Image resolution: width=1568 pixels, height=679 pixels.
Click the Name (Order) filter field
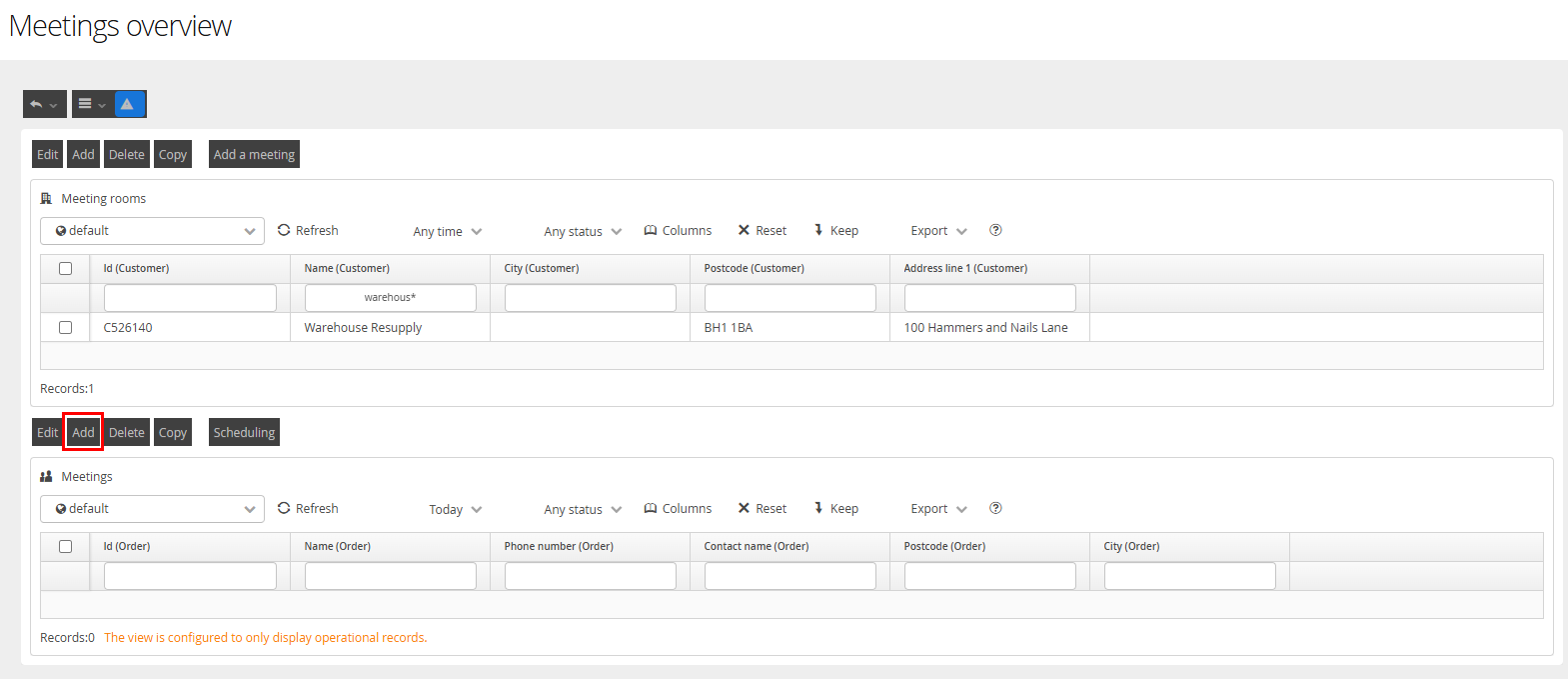pos(390,576)
